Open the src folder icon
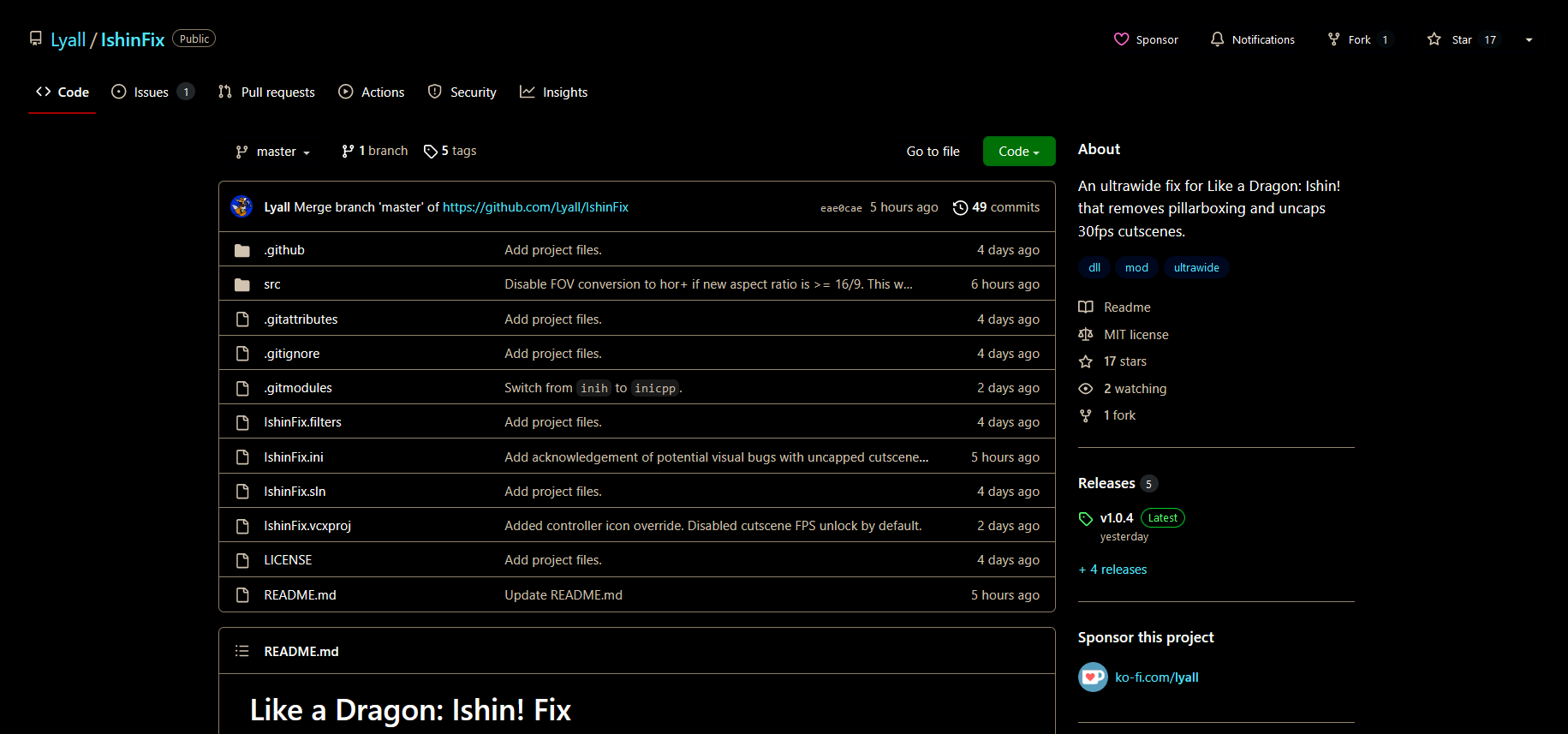The height and width of the screenshot is (734, 1568). click(x=242, y=284)
